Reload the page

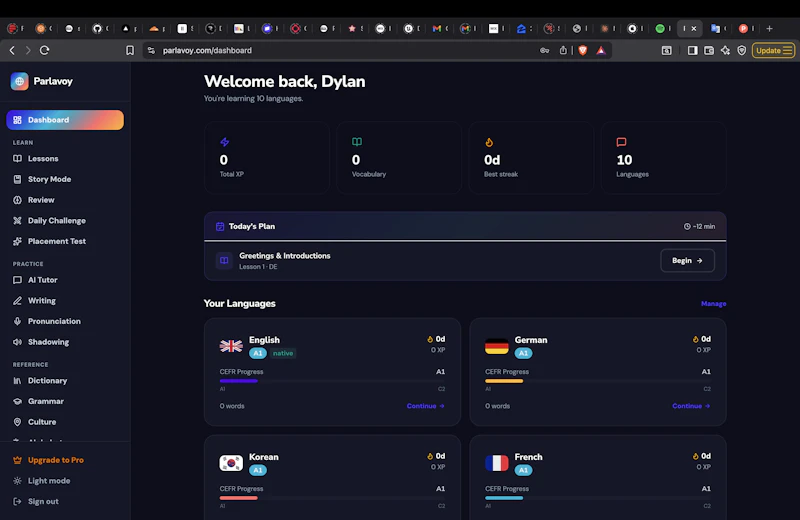pyautogui.click(x=44, y=50)
